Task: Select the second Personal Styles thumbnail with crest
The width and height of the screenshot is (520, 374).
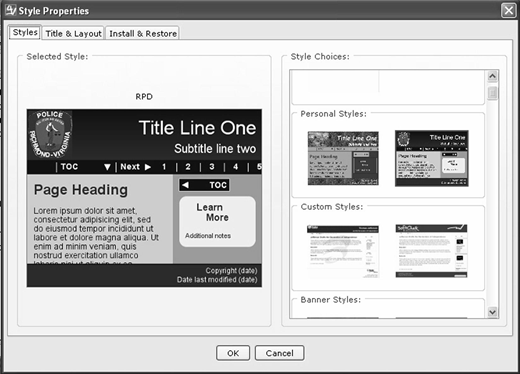Action: click(432, 158)
